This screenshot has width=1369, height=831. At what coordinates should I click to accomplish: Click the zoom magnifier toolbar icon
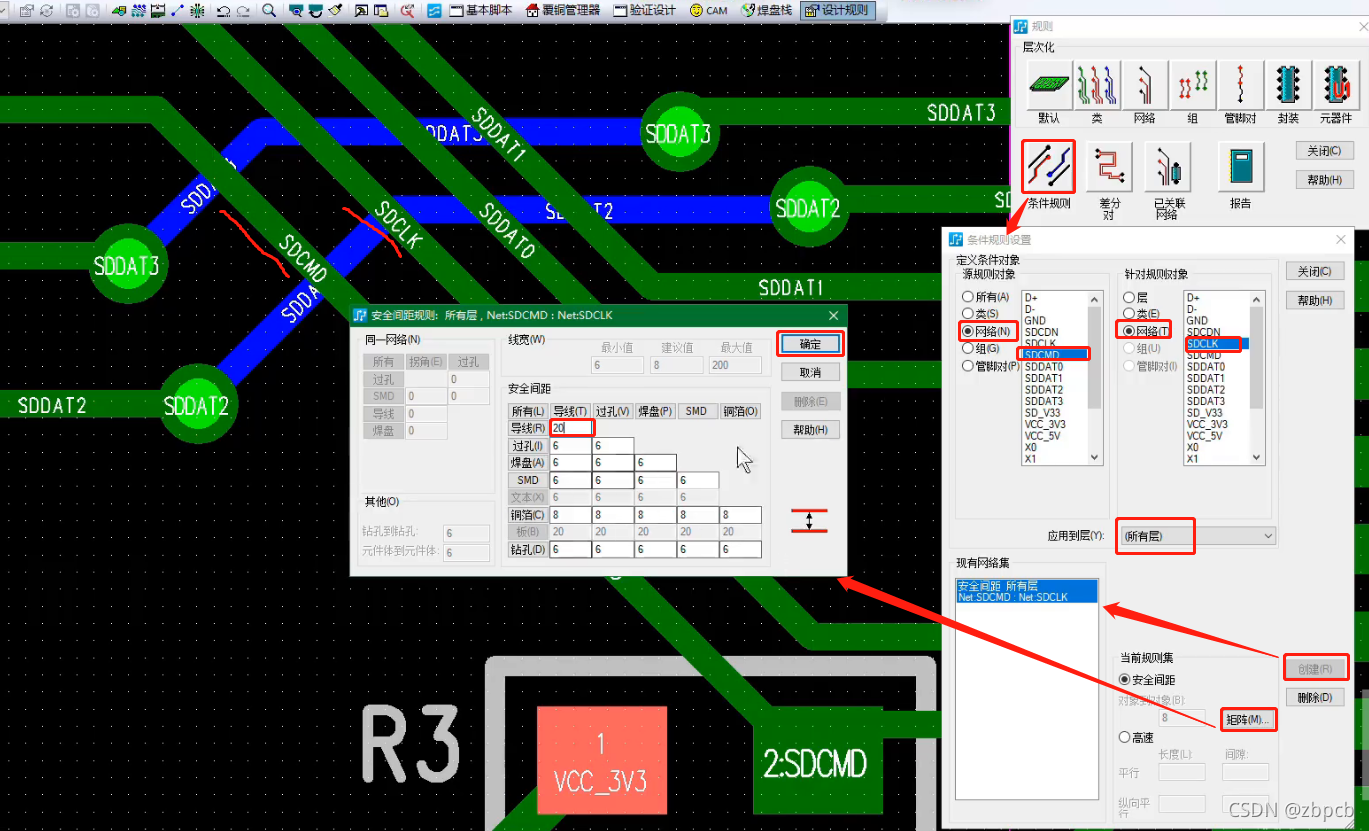click(x=269, y=11)
